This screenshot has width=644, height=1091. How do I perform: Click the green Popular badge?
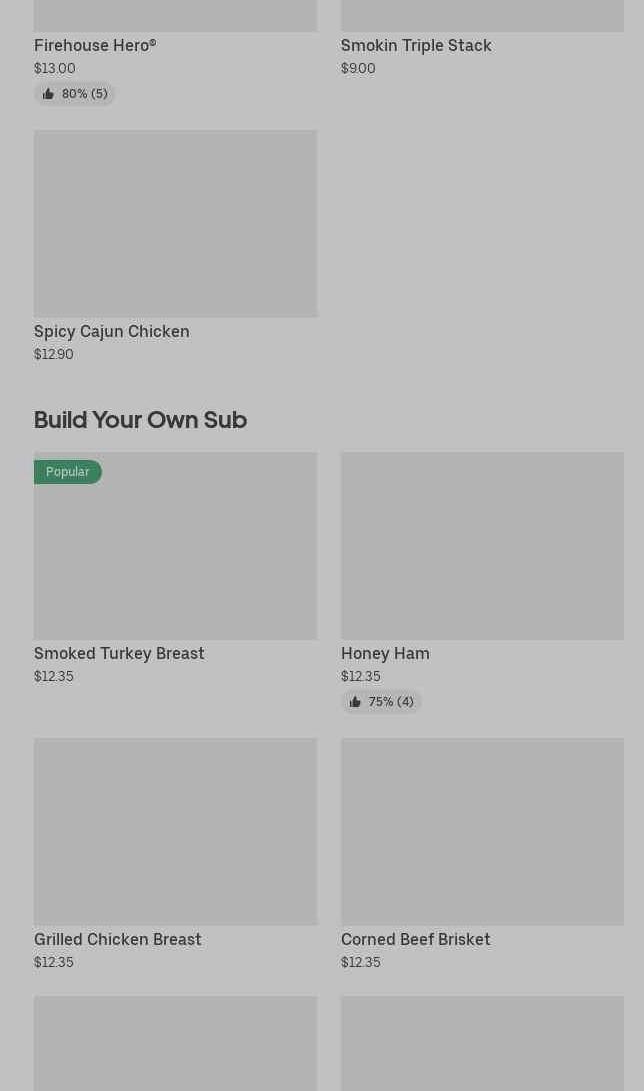(x=67, y=471)
